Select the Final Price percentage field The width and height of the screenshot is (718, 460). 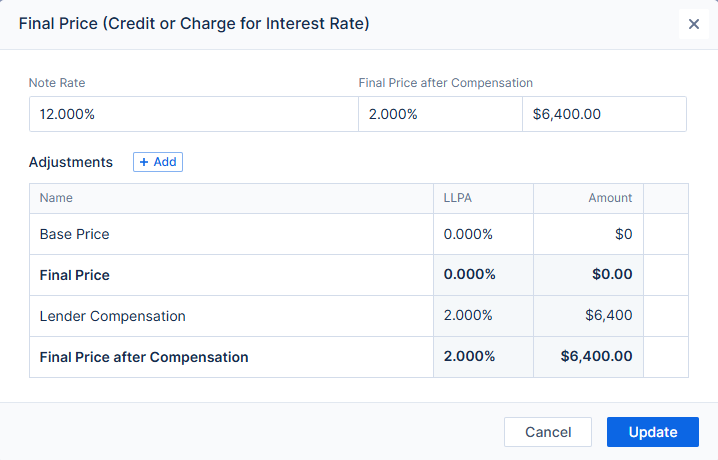tap(440, 114)
